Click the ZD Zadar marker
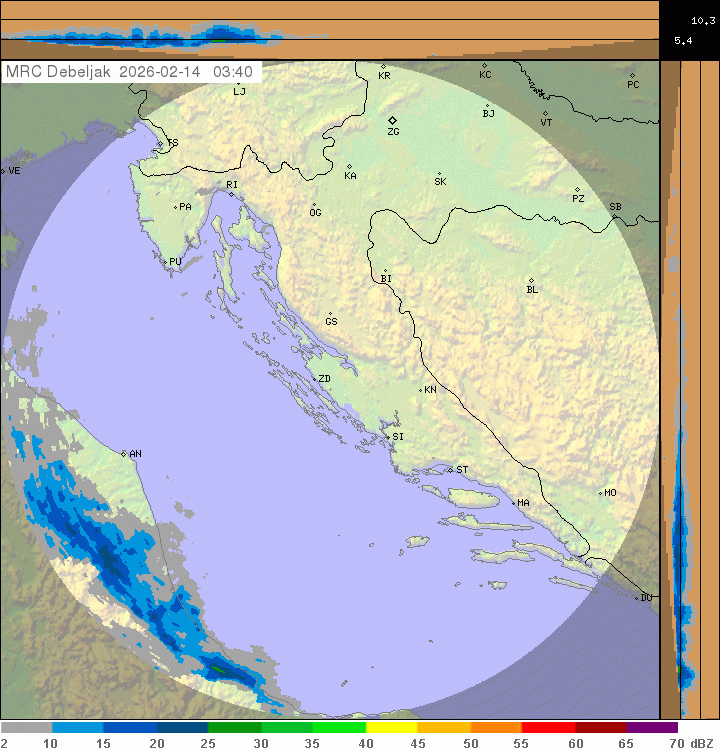The height and width of the screenshot is (751, 720). 313,379
